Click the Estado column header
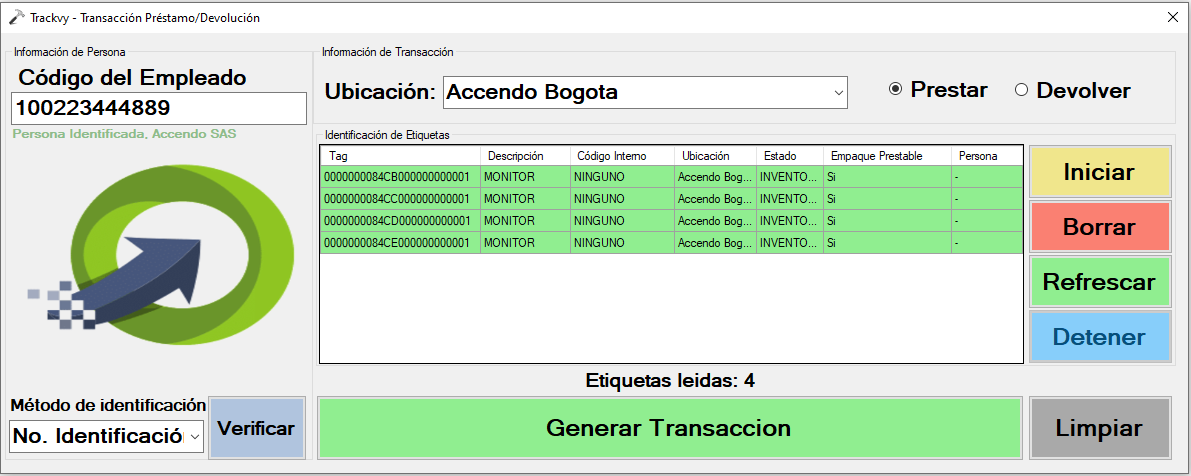 tap(790, 156)
